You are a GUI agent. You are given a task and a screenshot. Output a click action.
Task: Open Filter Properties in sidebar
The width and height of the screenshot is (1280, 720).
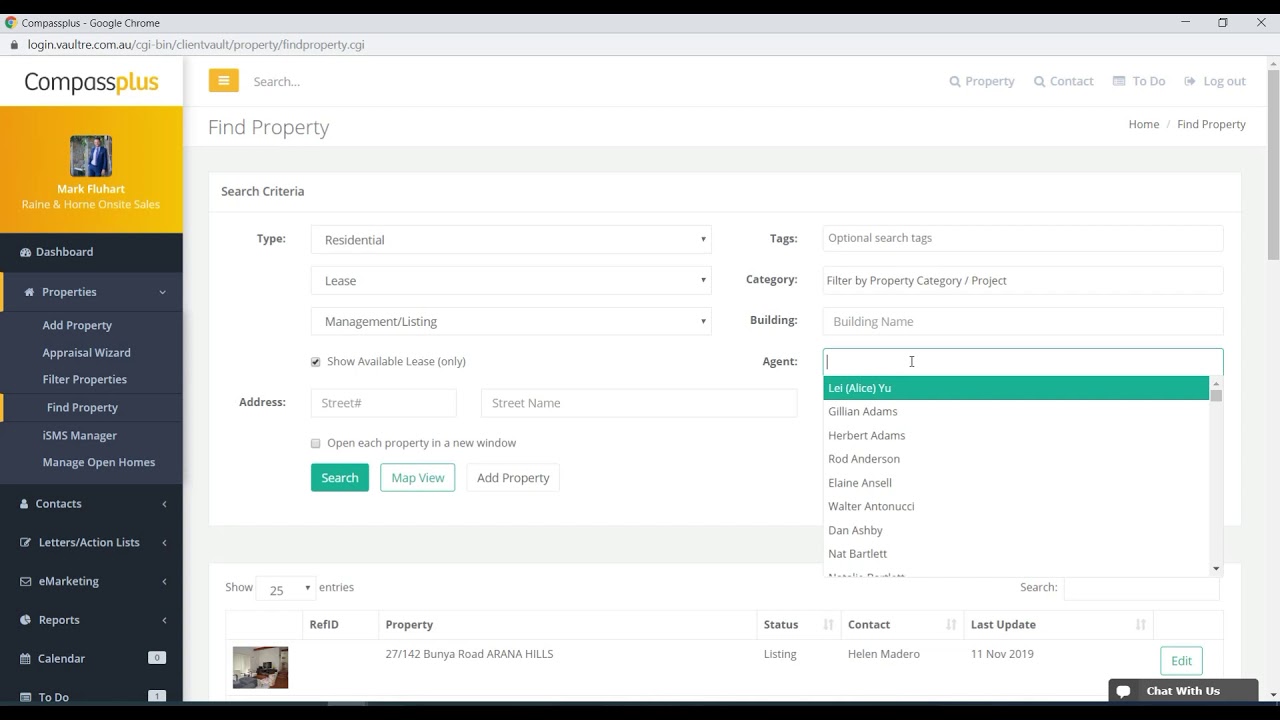84,379
